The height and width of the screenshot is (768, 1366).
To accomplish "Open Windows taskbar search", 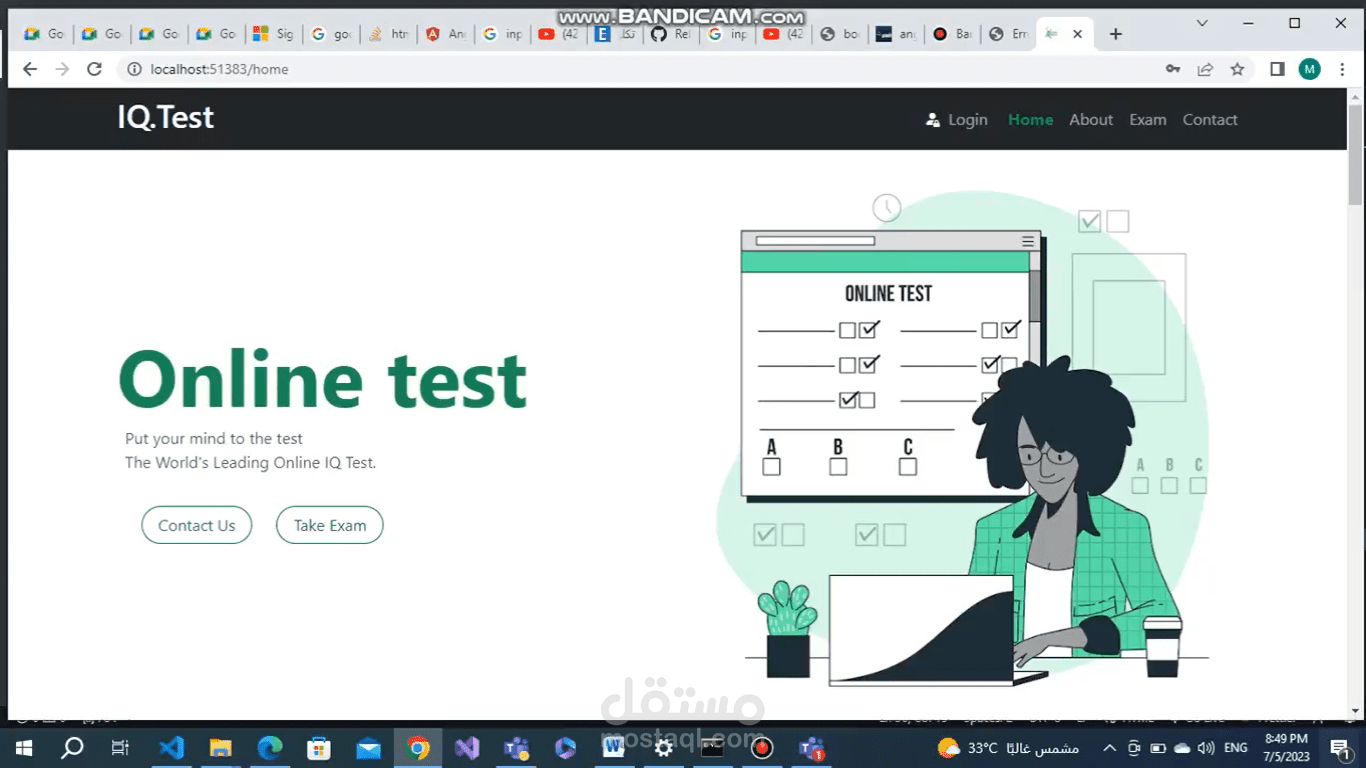I will [72, 747].
